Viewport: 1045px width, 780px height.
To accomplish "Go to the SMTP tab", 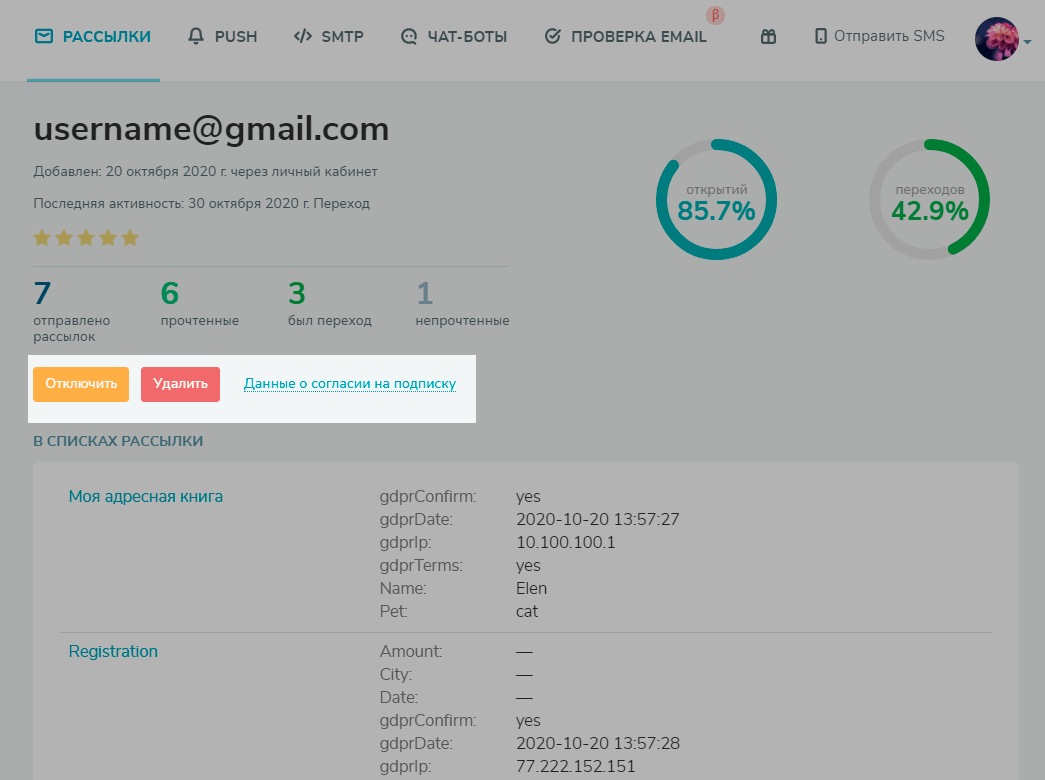I will [x=329, y=37].
